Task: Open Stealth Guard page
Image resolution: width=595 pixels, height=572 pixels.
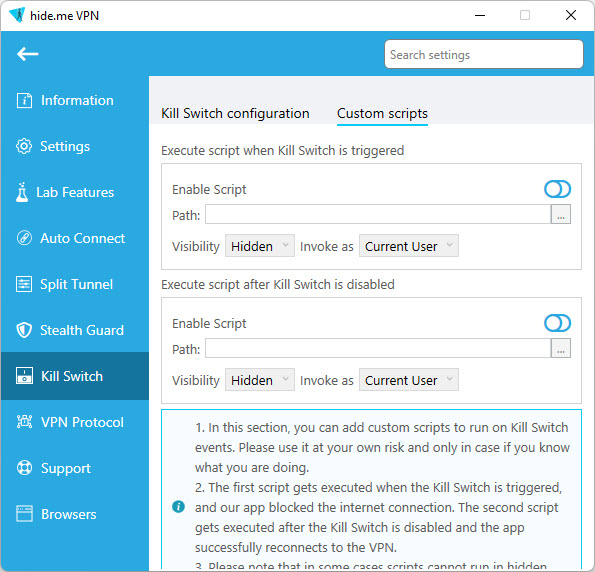Action: pos(75,330)
